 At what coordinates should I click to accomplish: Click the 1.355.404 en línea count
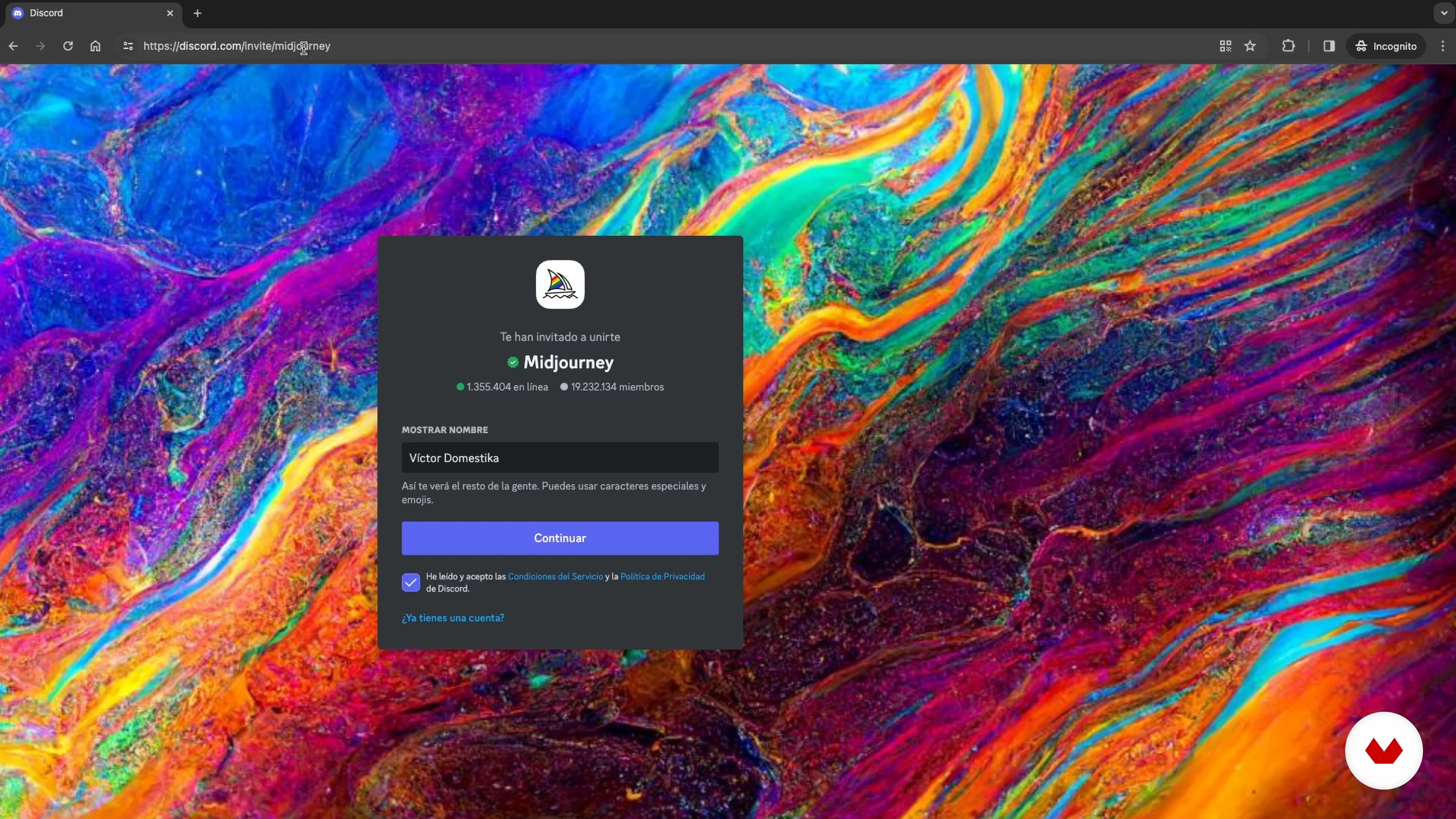502,387
